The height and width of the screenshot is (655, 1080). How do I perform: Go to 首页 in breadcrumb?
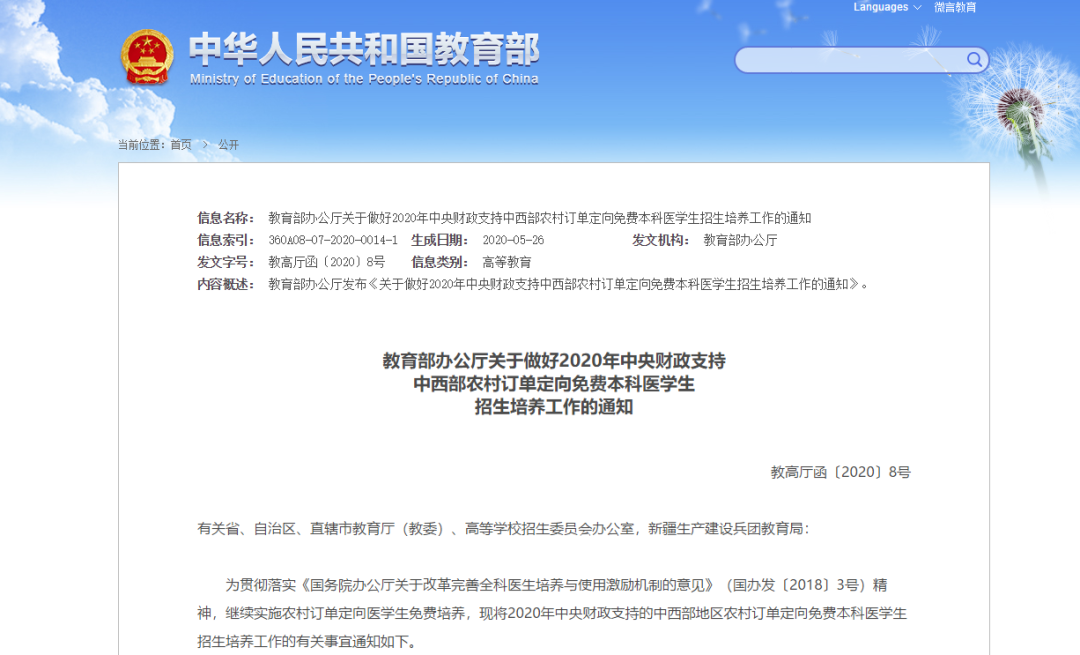click(181, 145)
